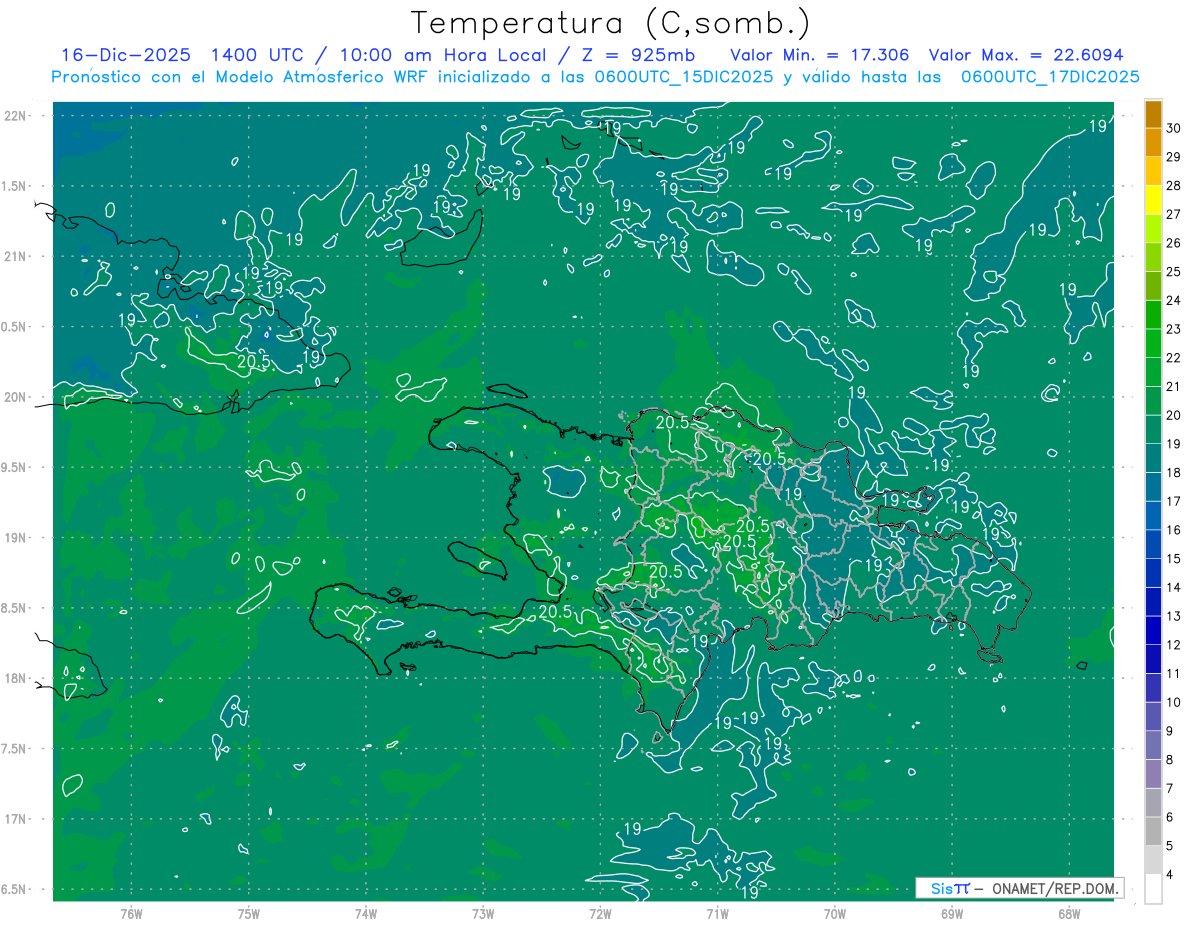
Task: Pick the green swatch between 20 and 21
Action: tap(1153, 400)
